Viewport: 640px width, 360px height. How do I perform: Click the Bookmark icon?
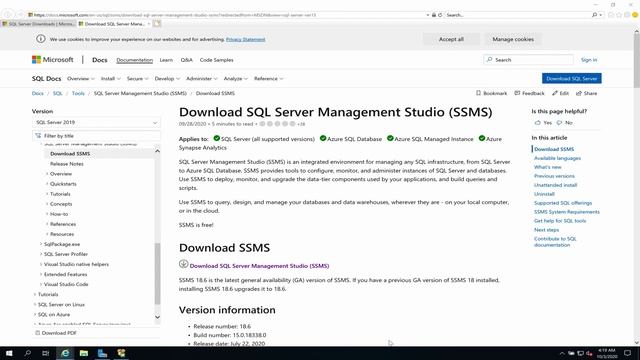[x=478, y=93]
